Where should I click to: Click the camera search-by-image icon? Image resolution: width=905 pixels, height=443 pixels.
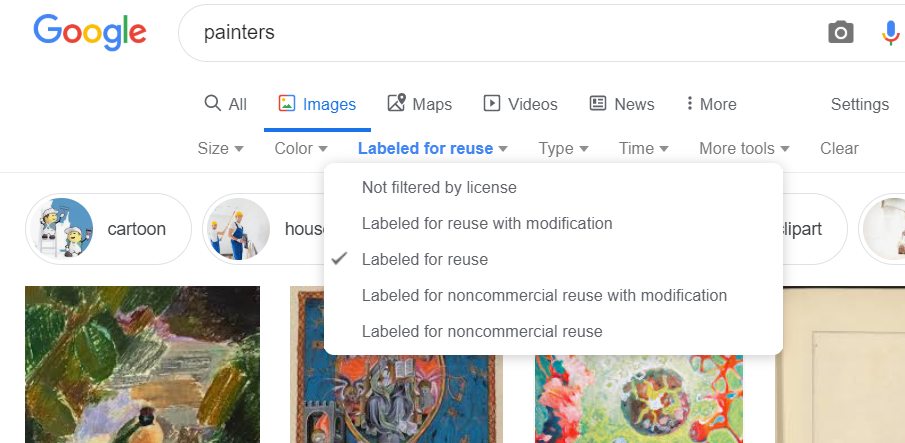click(841, 33)
